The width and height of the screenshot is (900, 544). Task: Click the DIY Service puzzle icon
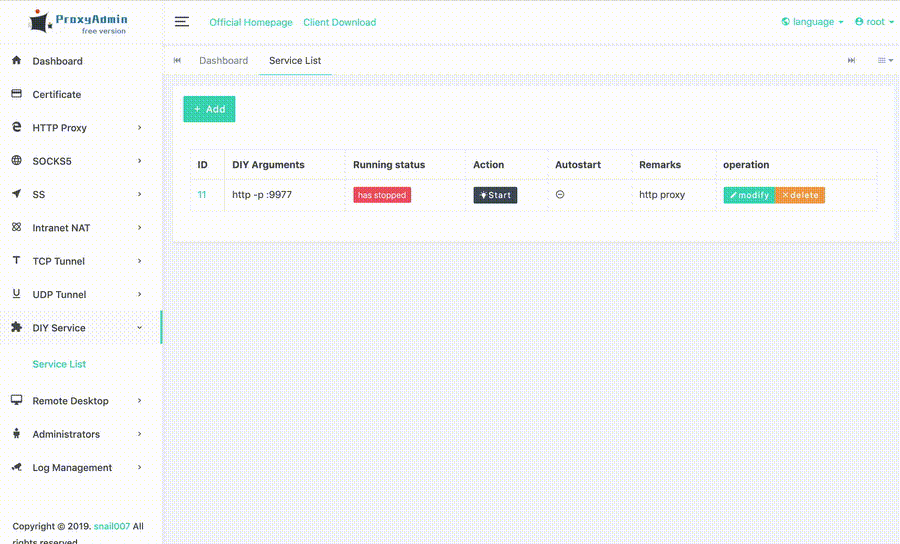[x=16, y=327]
